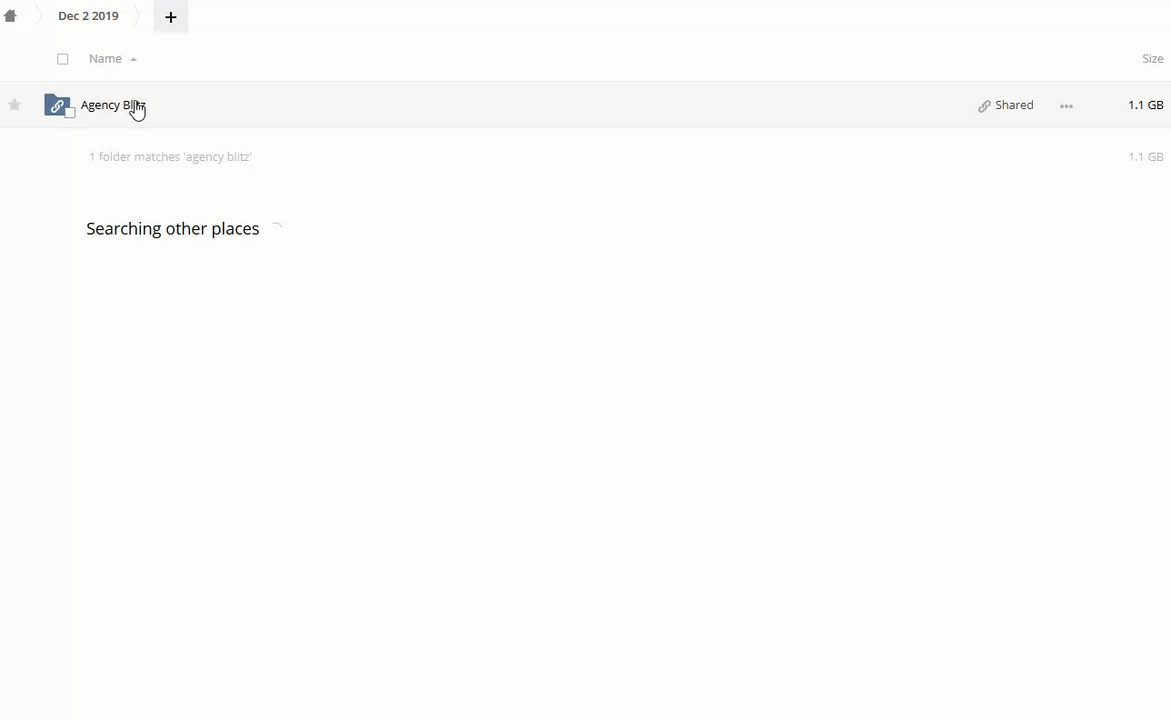Go to the Home root folder icon
1171x720 pixels.
coord(10,16)
